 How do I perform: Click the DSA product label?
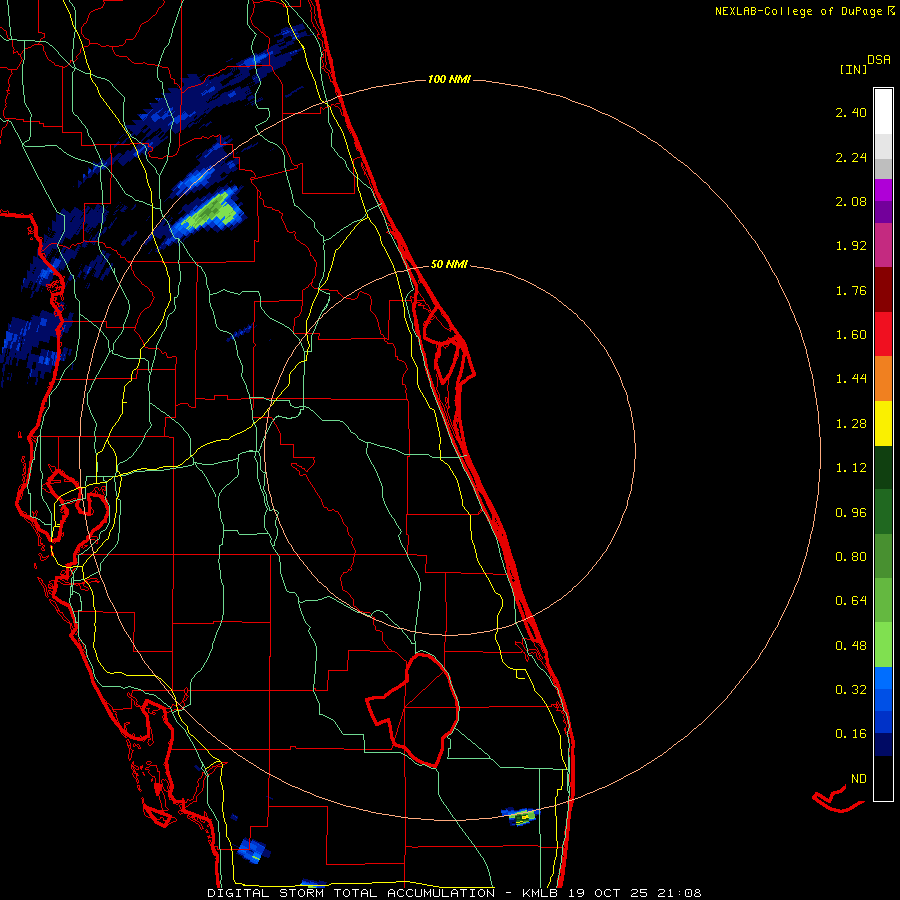point(879,60)
